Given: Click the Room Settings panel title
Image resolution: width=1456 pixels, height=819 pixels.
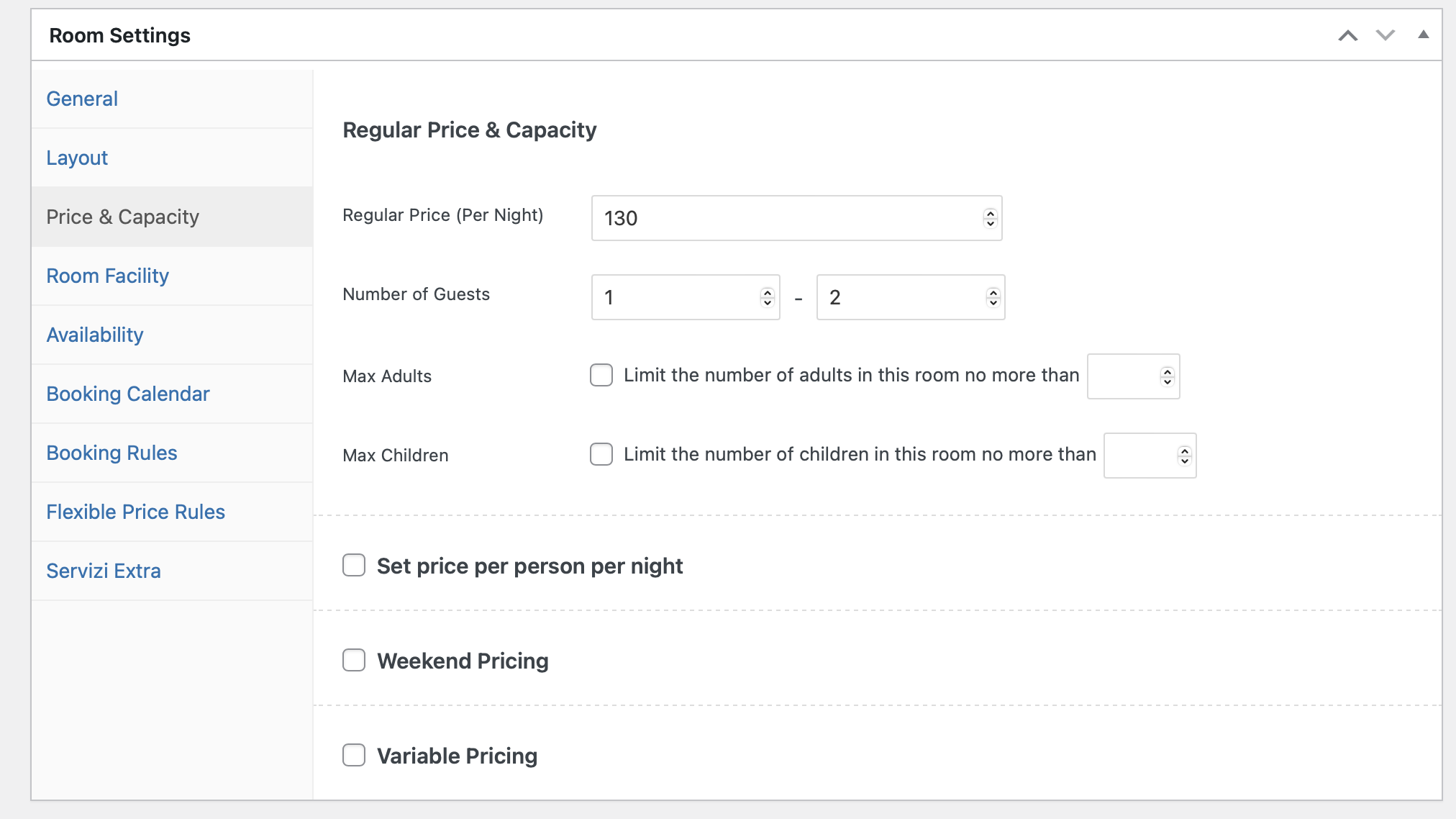Looking at the screenshot, I should [x=120, y=35].
